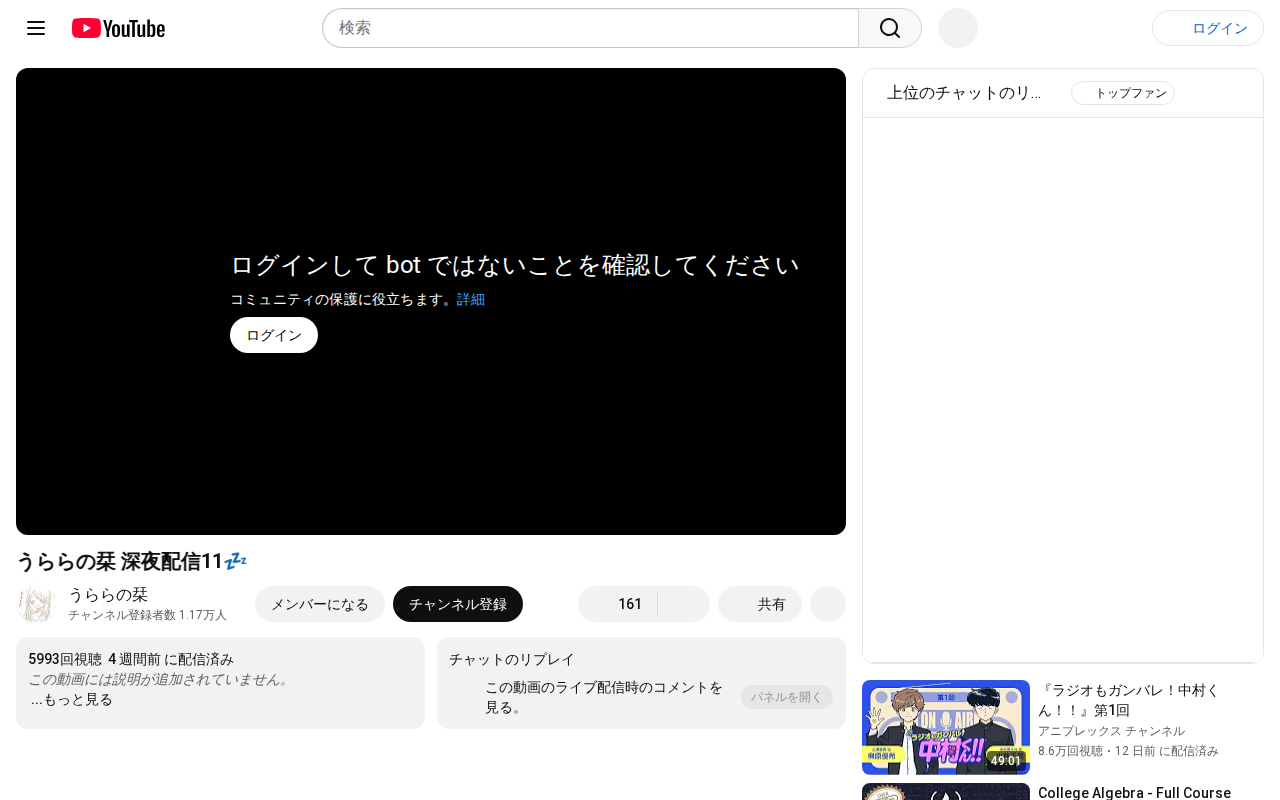Expand description with …もっと見る
This screenshot has width=1280, height=800.
tap(71, 699)
